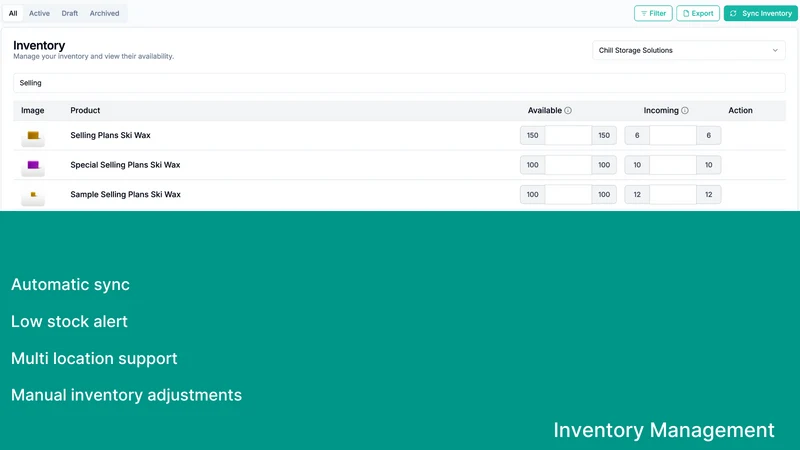This screenshot has height=450, width=800.
Task: Click the sync arrows icon in Sync Inventory
Action: (x=733, y=13)
